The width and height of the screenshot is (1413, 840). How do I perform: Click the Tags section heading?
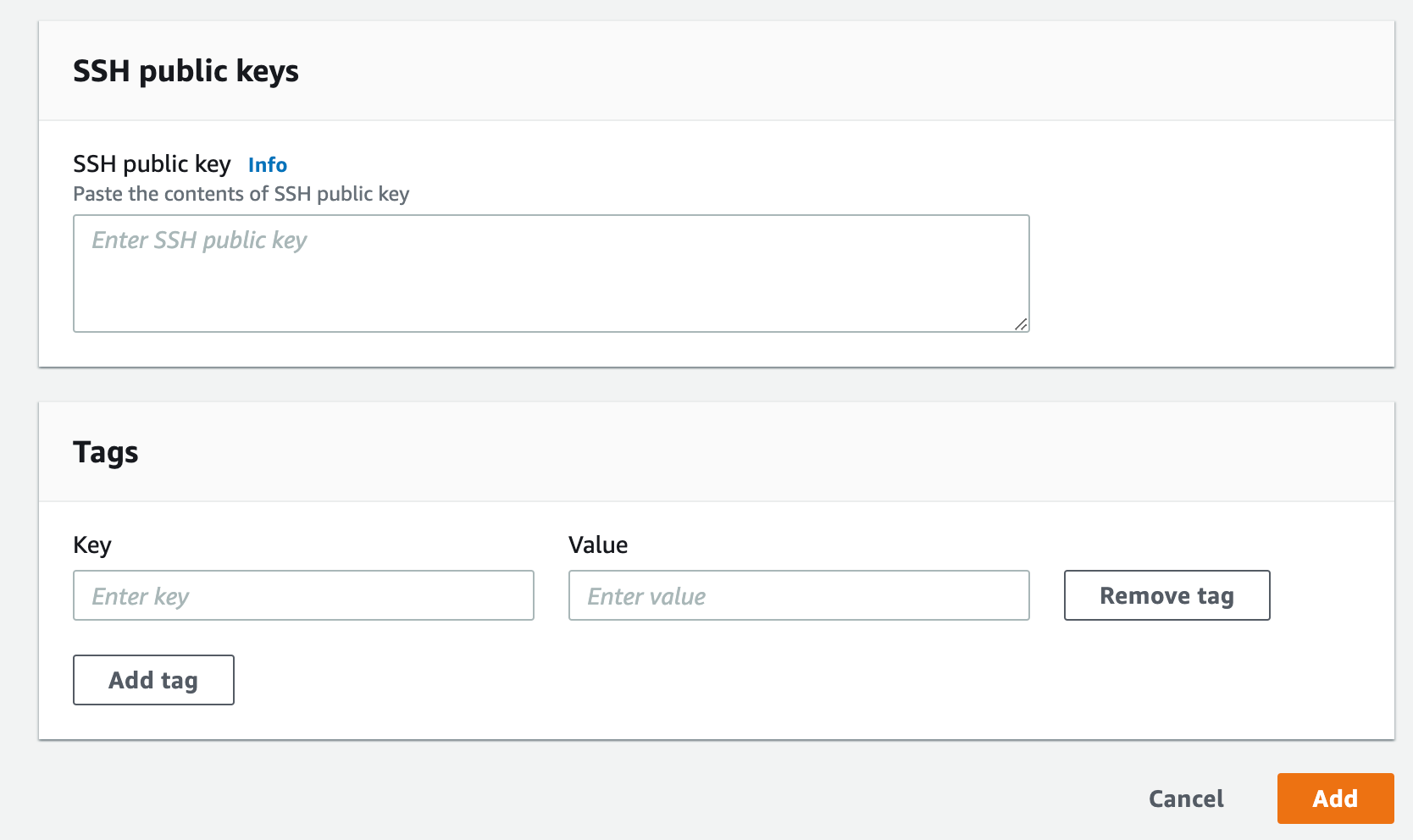pos(105,451)
